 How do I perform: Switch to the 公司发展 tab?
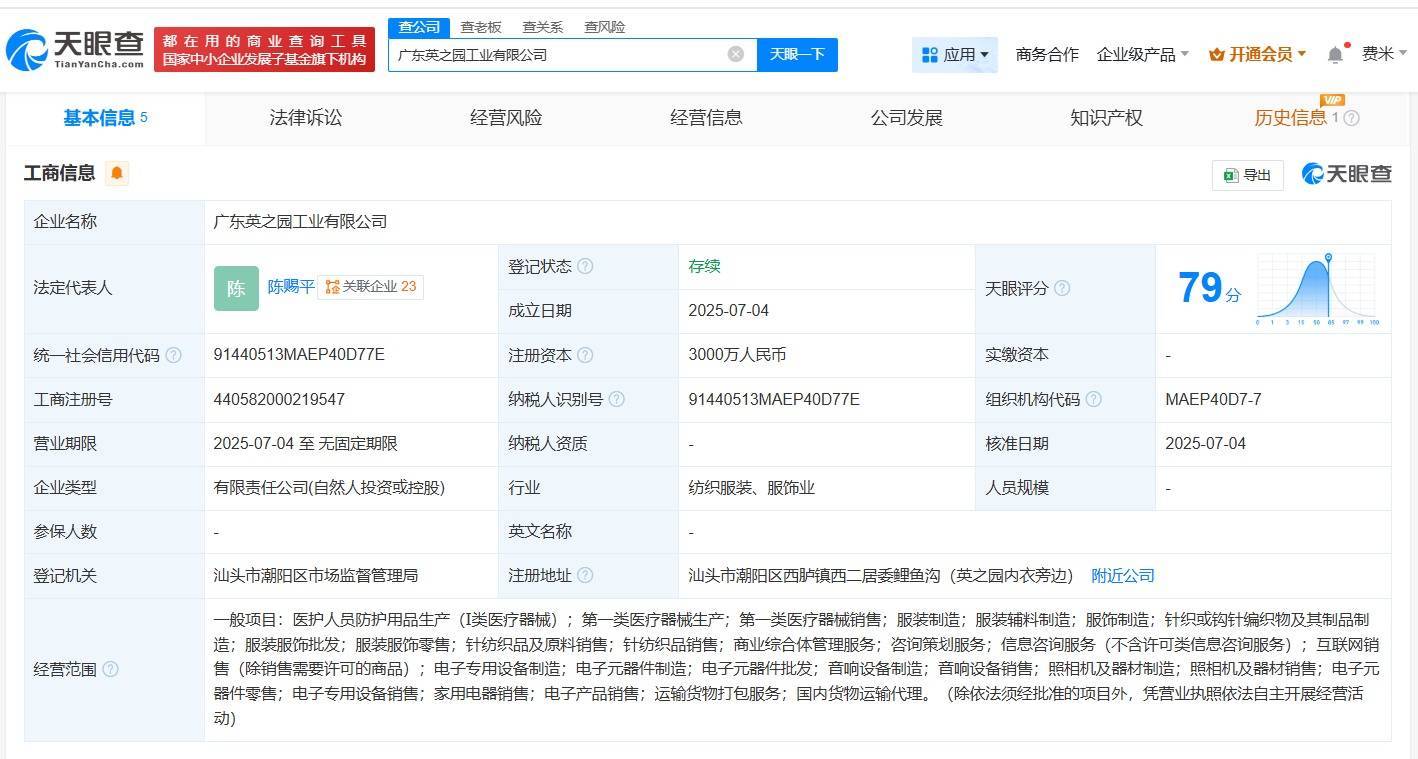(906, 118)
